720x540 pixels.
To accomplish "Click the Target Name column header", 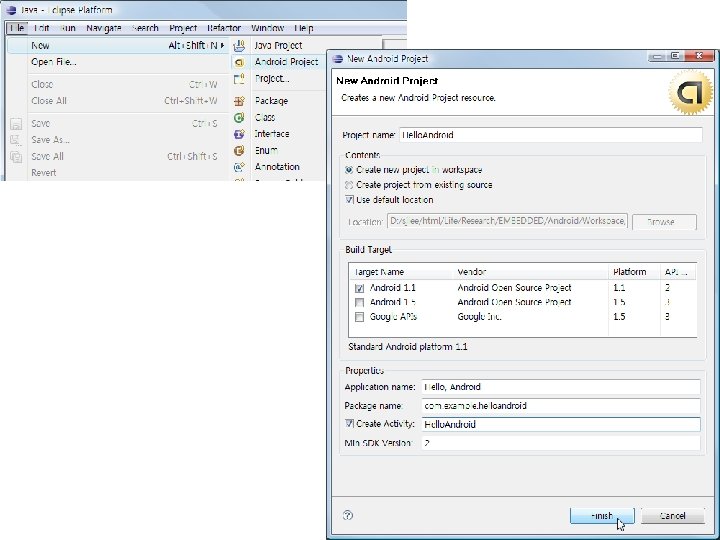I will click(x=401, y=272).
